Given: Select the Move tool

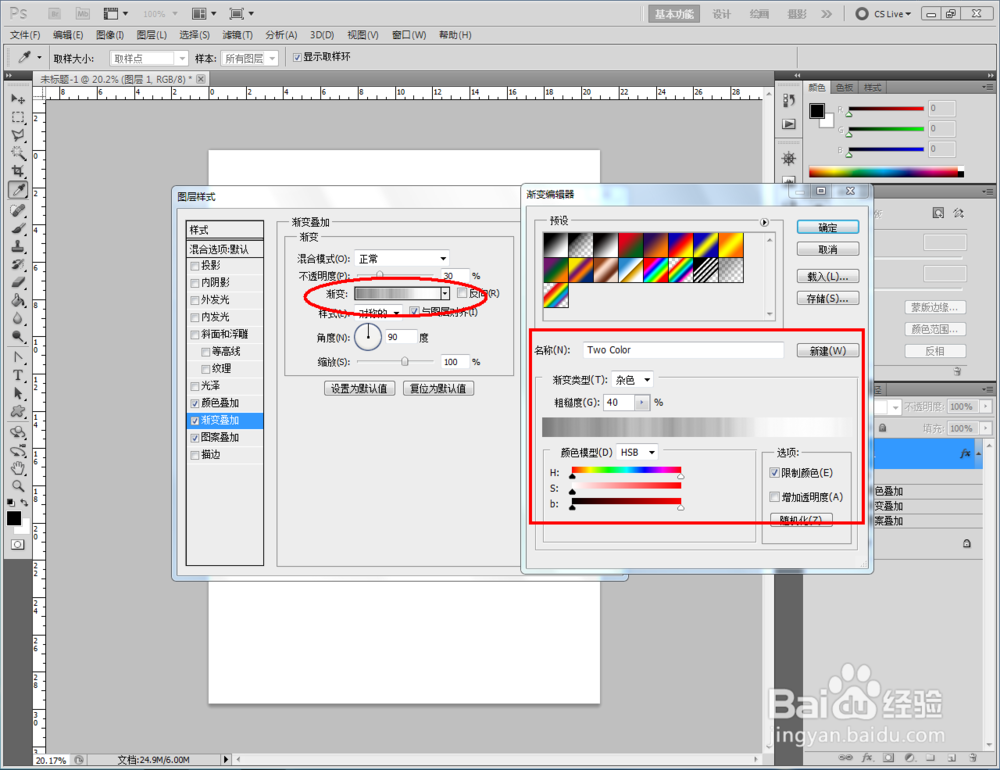Looking at the screenshot, I should point(18,99).
